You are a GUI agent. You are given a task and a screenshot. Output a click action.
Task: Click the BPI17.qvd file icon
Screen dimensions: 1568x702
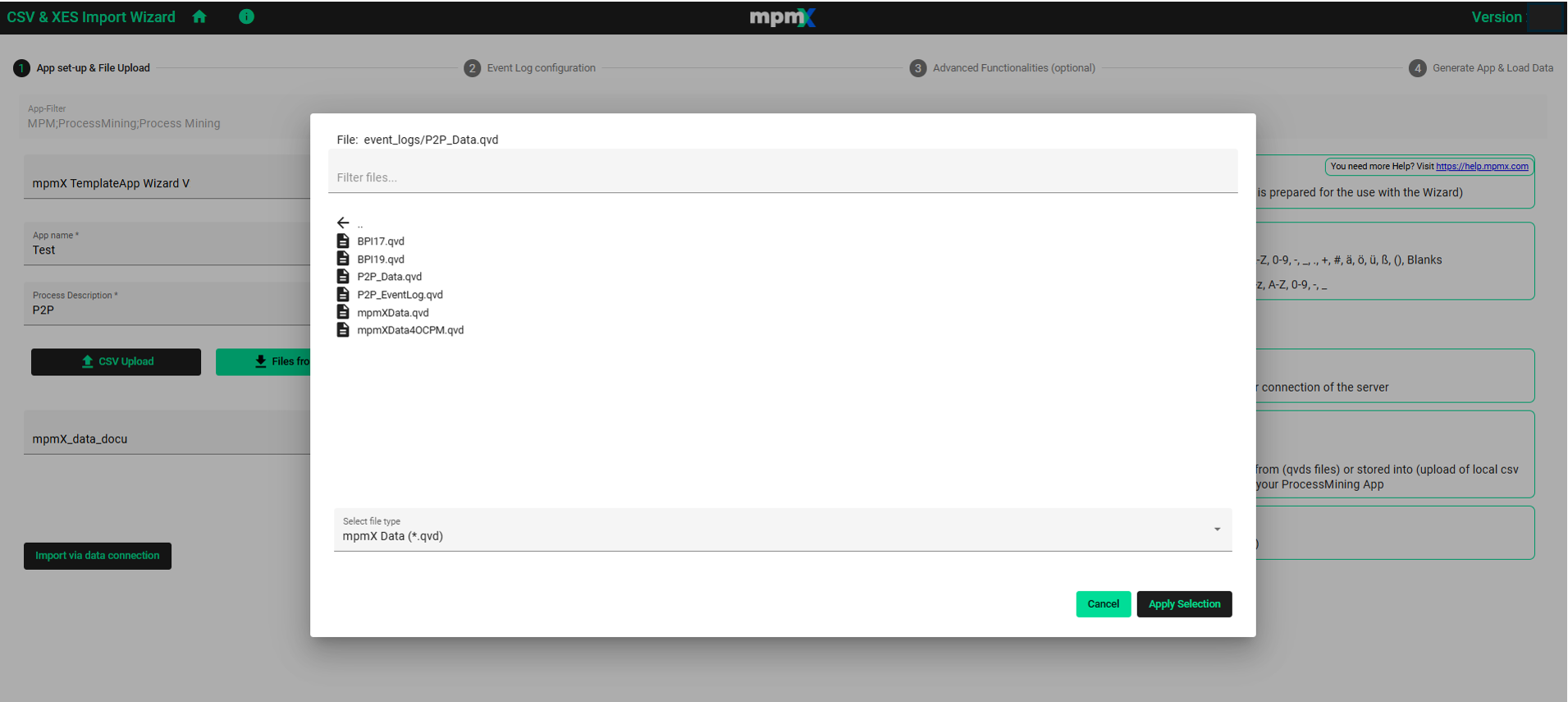343,241
